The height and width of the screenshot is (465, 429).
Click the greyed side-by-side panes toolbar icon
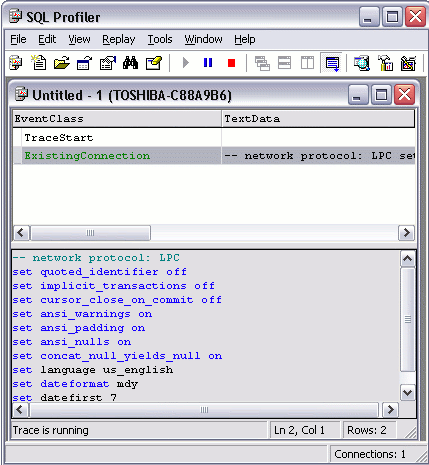(307, 63)
